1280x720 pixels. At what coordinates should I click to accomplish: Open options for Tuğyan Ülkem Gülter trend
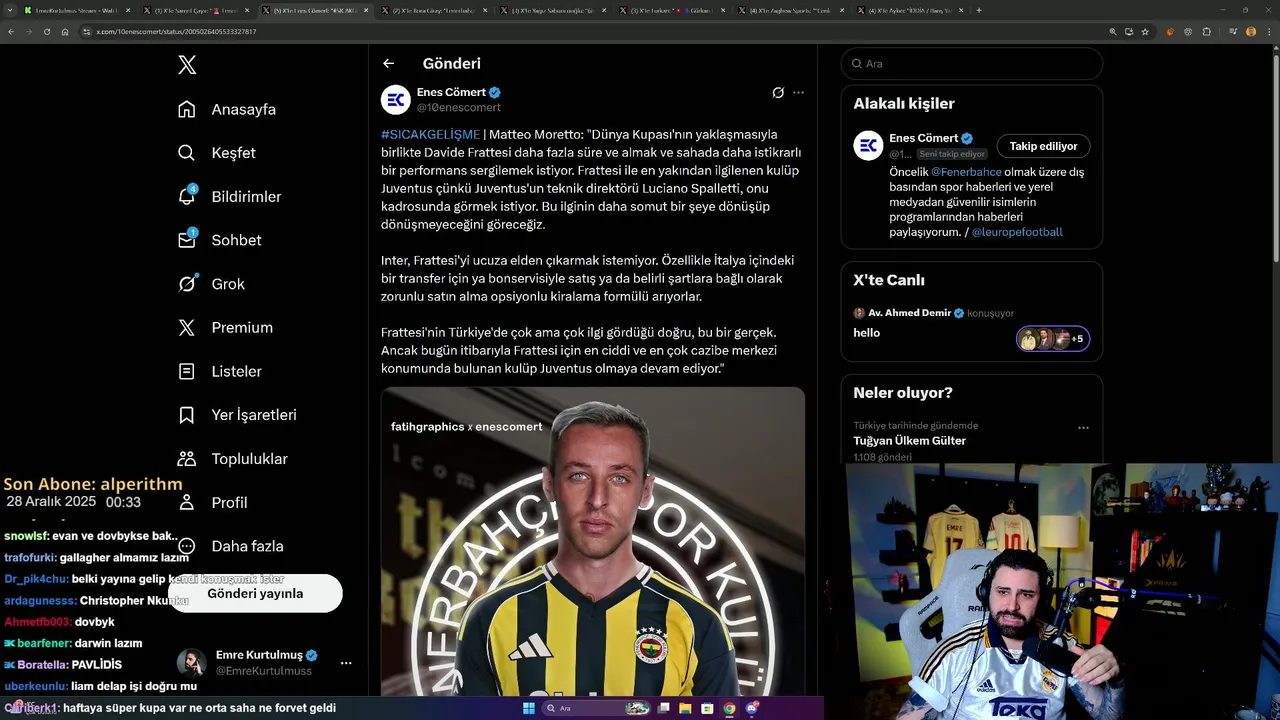(x=1083, y=428)
